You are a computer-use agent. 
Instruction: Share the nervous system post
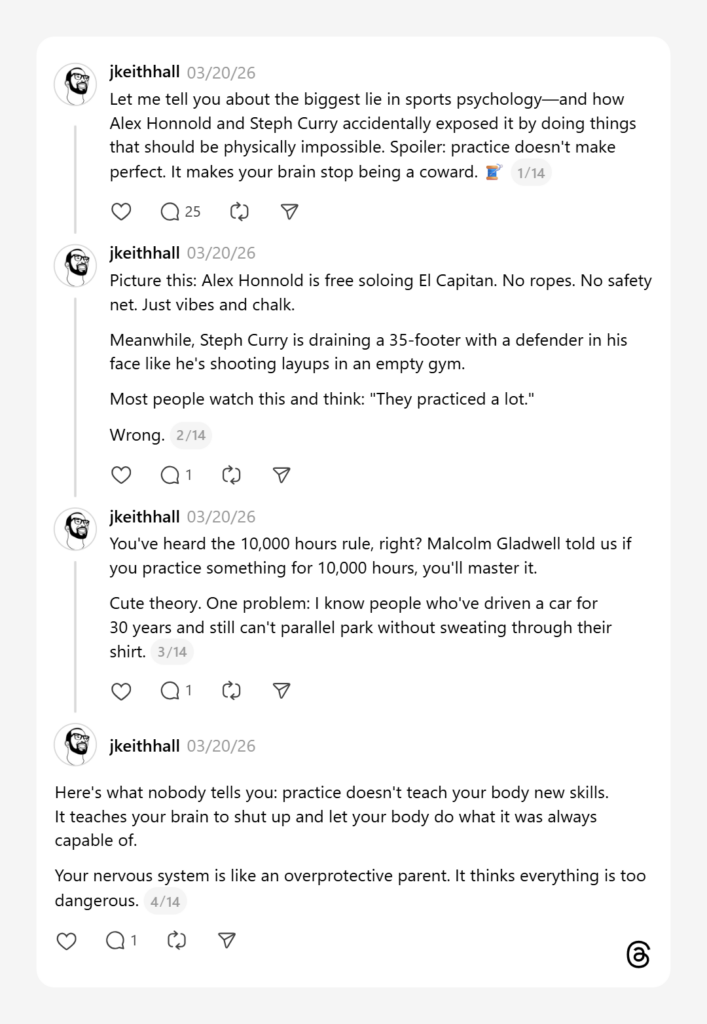(227, 940)
